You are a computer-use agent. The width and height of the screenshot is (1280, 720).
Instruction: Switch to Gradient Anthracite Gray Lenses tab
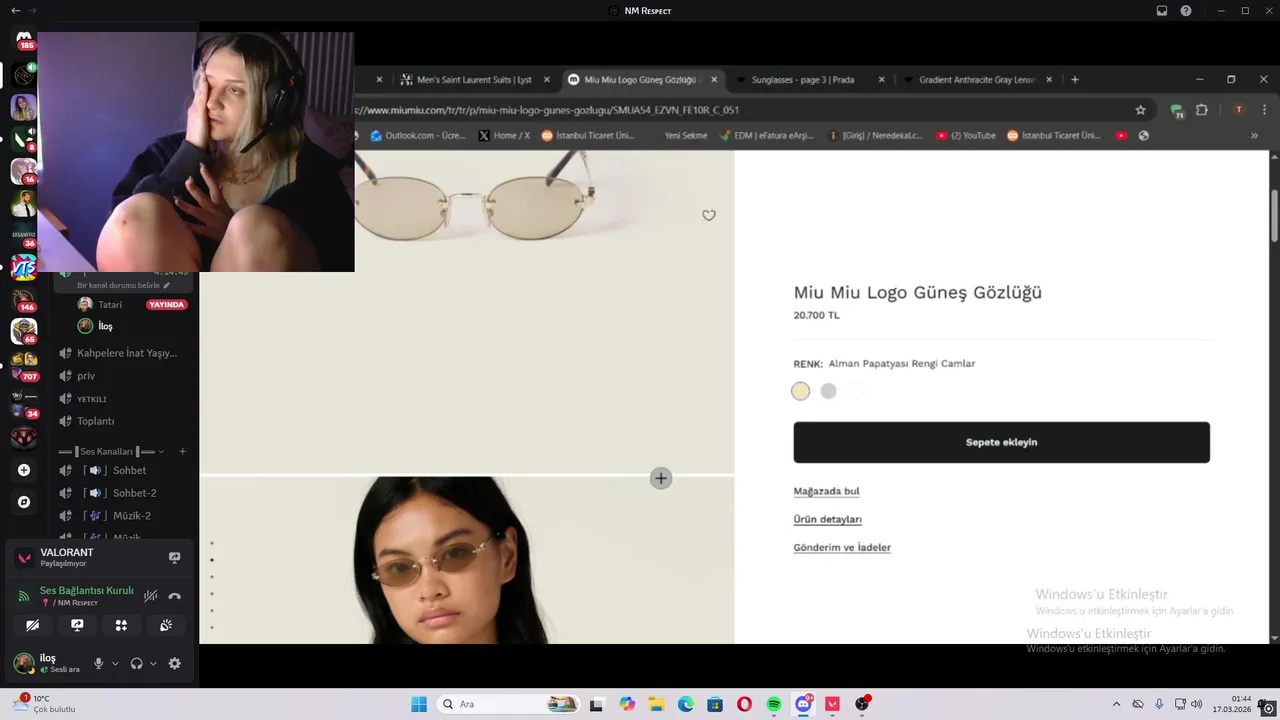[x=977, y=79]
